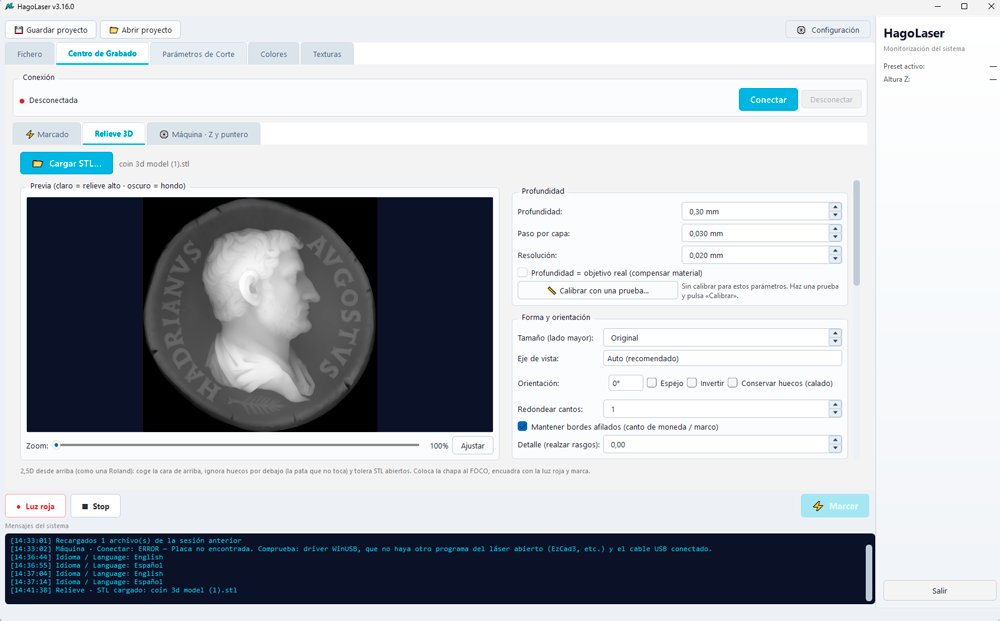
Task: Open the Eje de vista dropdown
Action: [722, 358]
